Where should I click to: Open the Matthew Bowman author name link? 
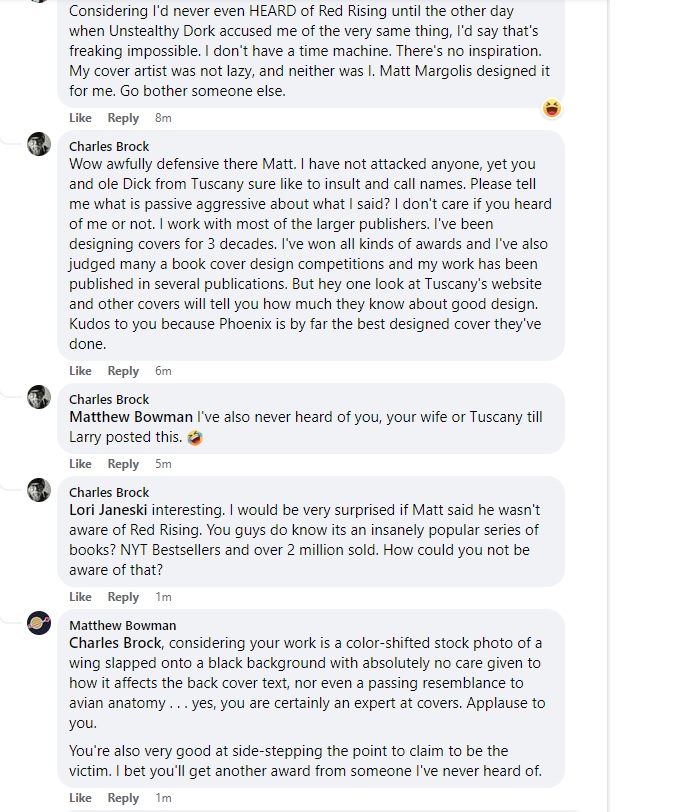point(122,626)
